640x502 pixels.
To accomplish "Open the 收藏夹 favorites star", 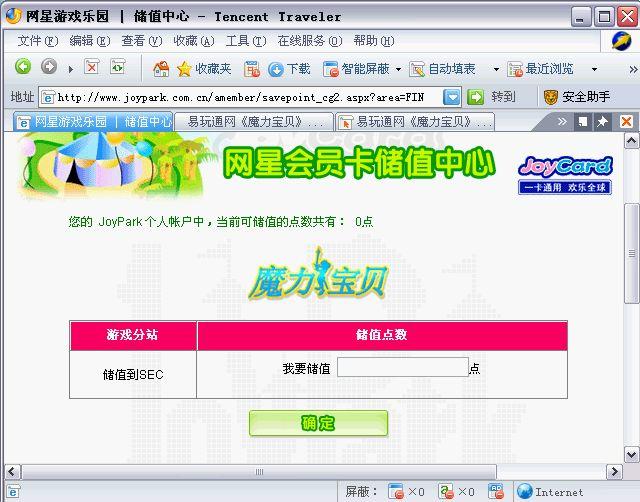I will (x=204, y=69).
